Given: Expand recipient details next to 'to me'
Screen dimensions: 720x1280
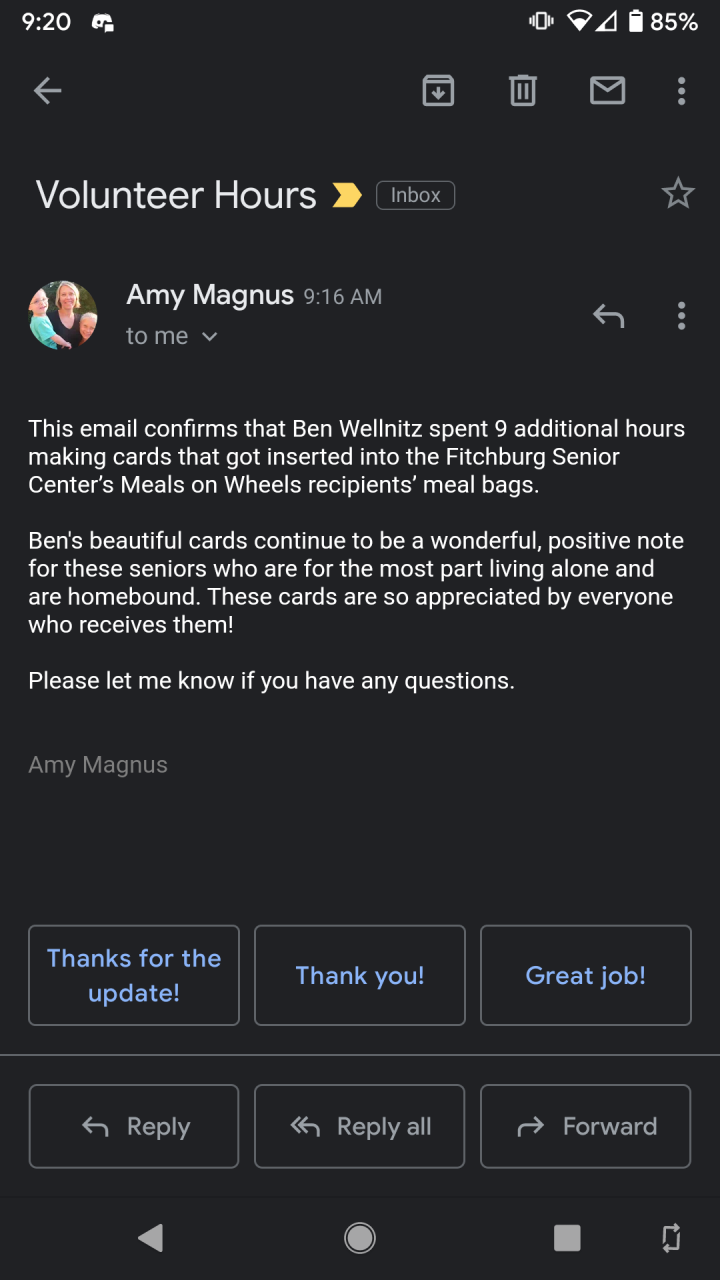Looking at the screenshot, I should 209,337.
